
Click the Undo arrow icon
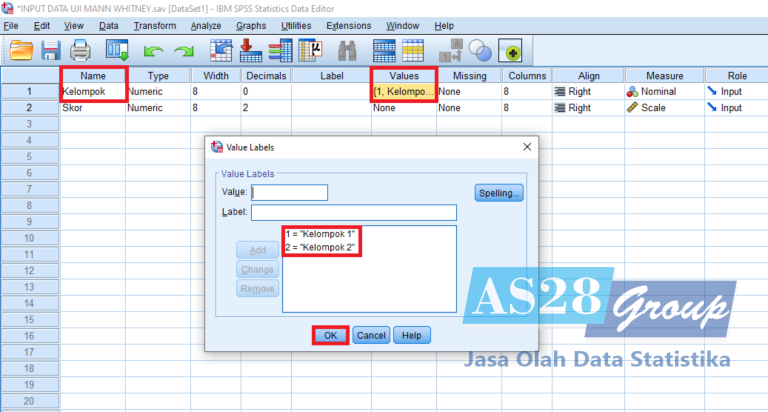pos(153,50)
